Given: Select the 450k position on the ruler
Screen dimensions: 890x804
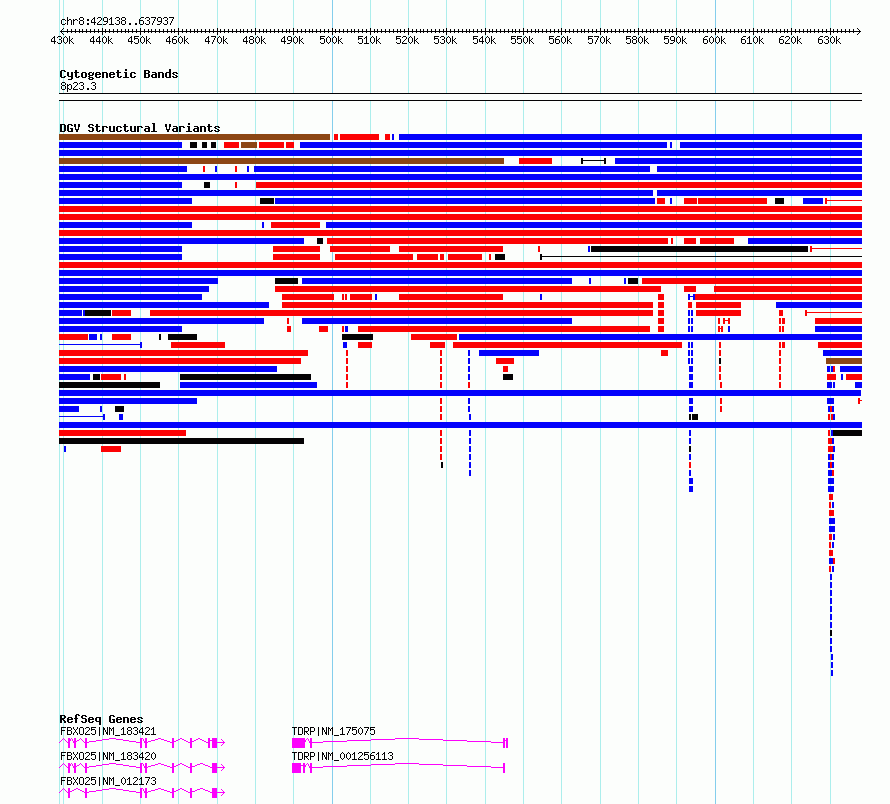Looking at the screenshot, I should click(x=139, y=40).
